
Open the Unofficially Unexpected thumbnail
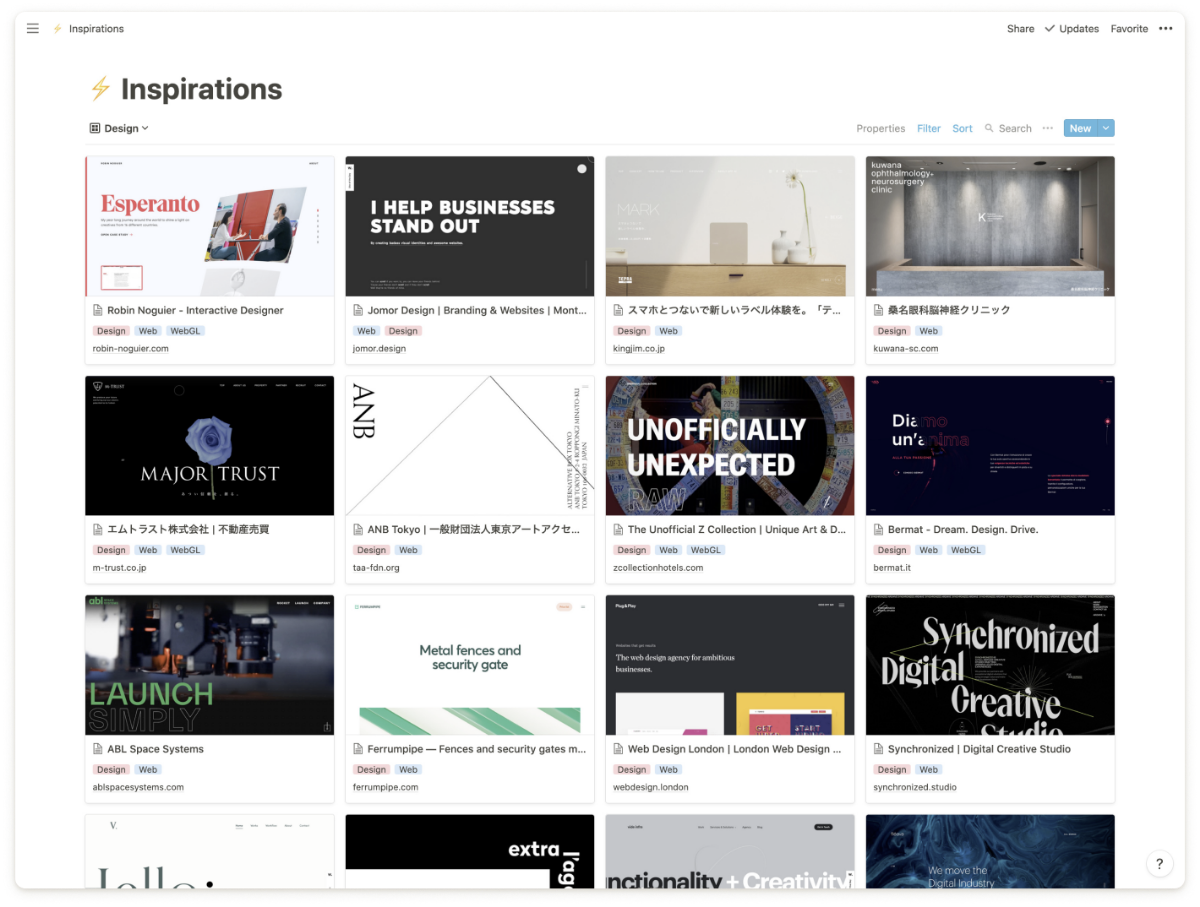point(730,446)
